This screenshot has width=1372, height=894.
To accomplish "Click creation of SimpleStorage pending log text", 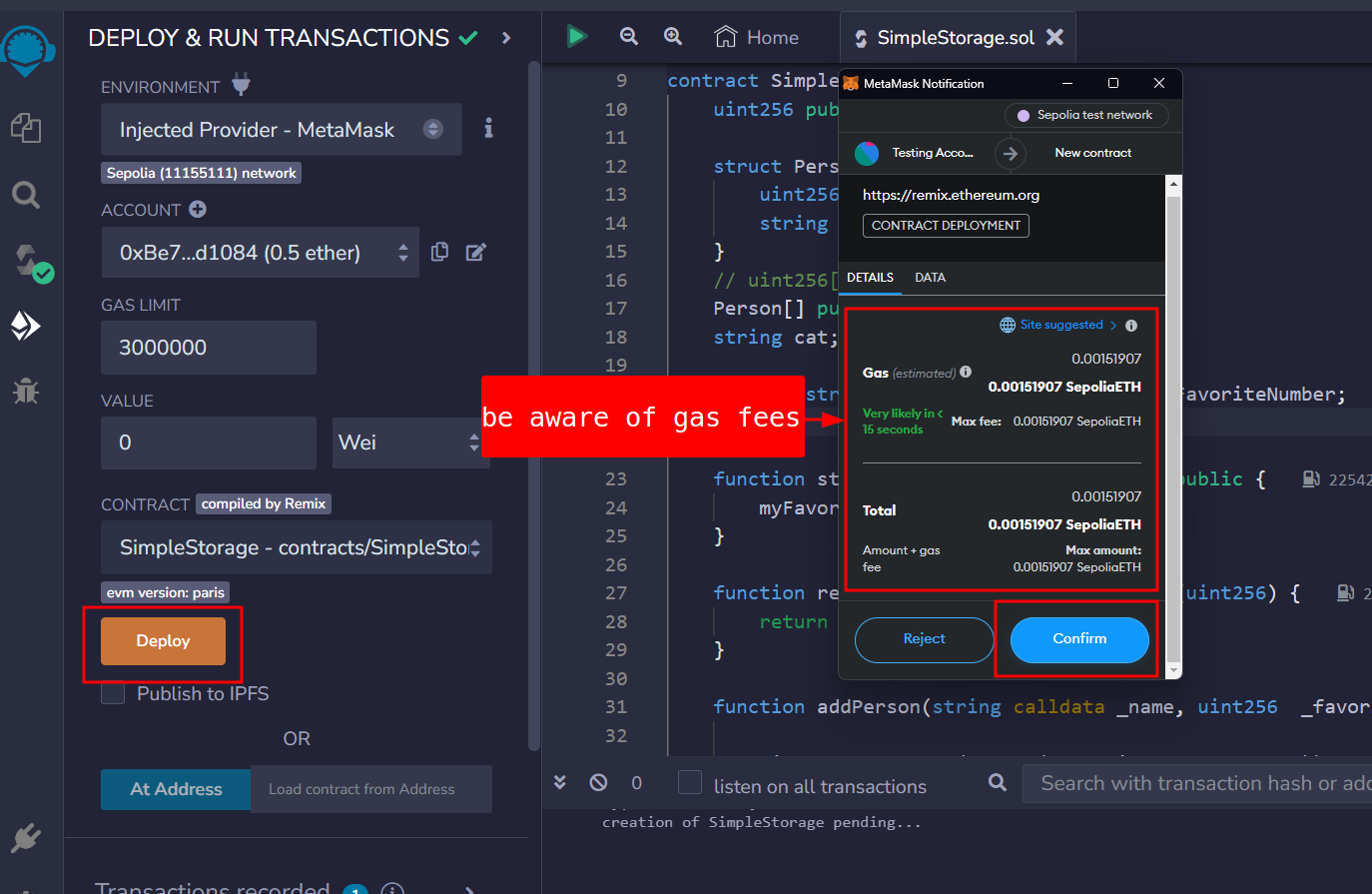I will (762, 822).
